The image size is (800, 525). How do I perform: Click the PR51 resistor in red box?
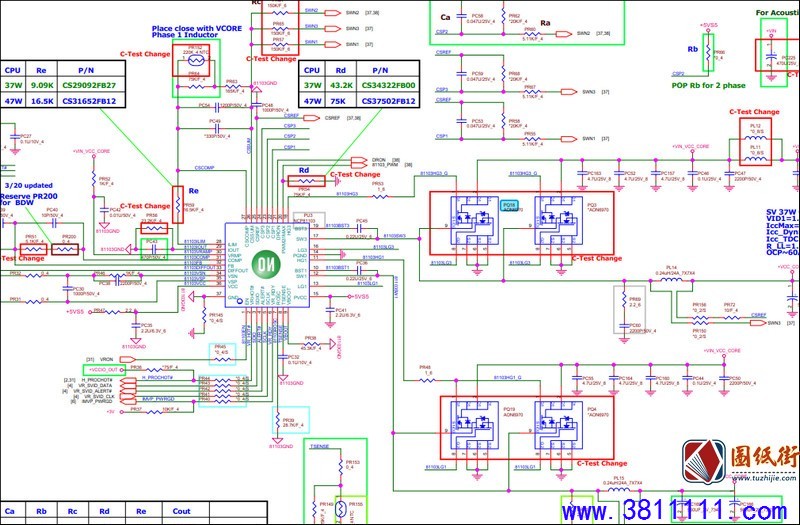(x=34, y=249)
